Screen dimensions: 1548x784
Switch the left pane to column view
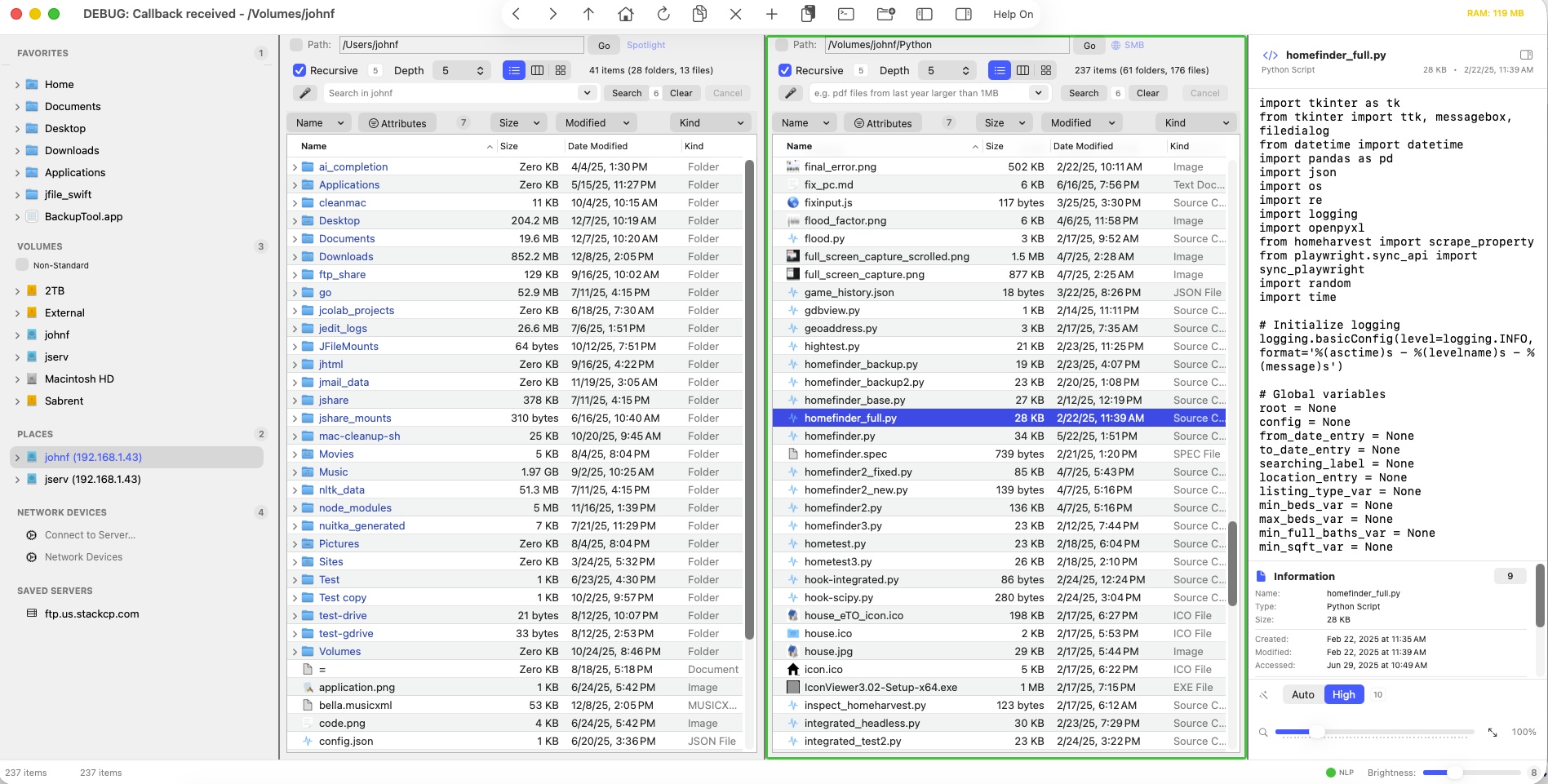(537, 70)
